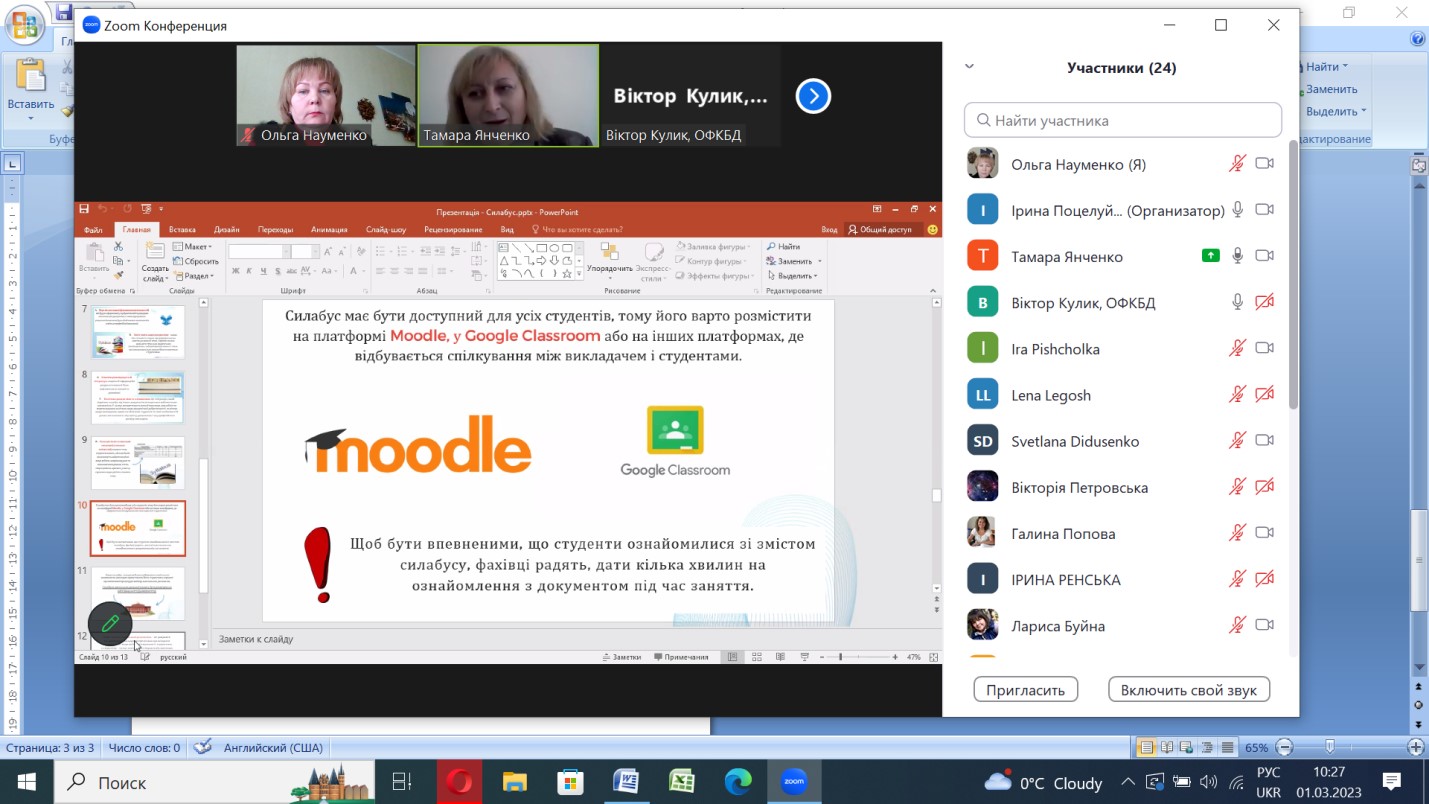Screen dimensions: 1429x804
Task: Click the camera icon for Лариса Буйна
Action: 1264,625
